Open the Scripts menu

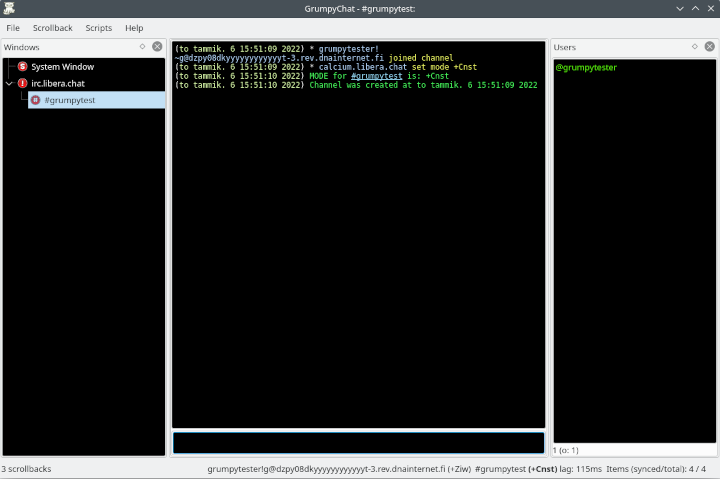point(99,28)
